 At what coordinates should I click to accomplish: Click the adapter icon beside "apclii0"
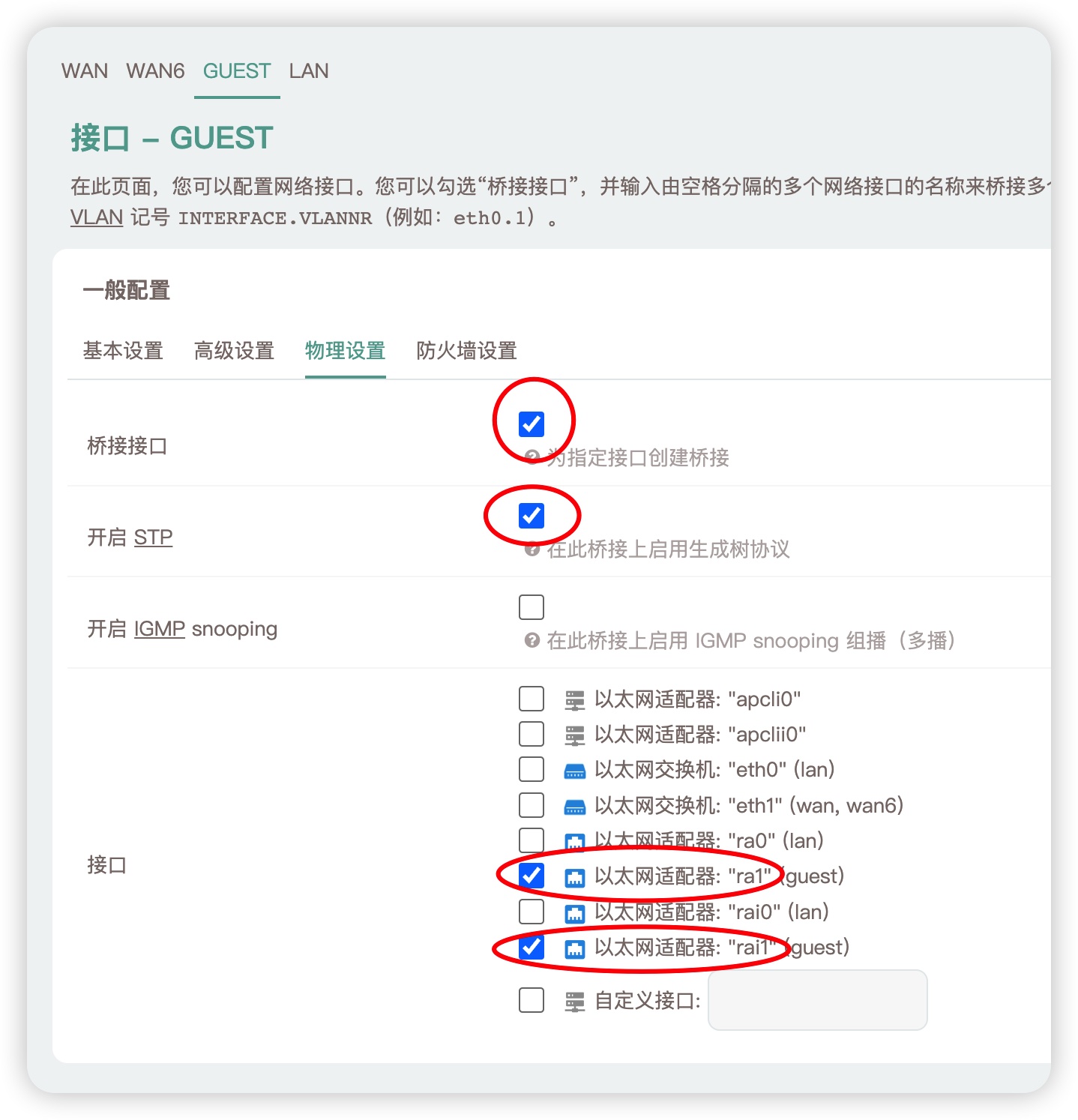point(574,734)
